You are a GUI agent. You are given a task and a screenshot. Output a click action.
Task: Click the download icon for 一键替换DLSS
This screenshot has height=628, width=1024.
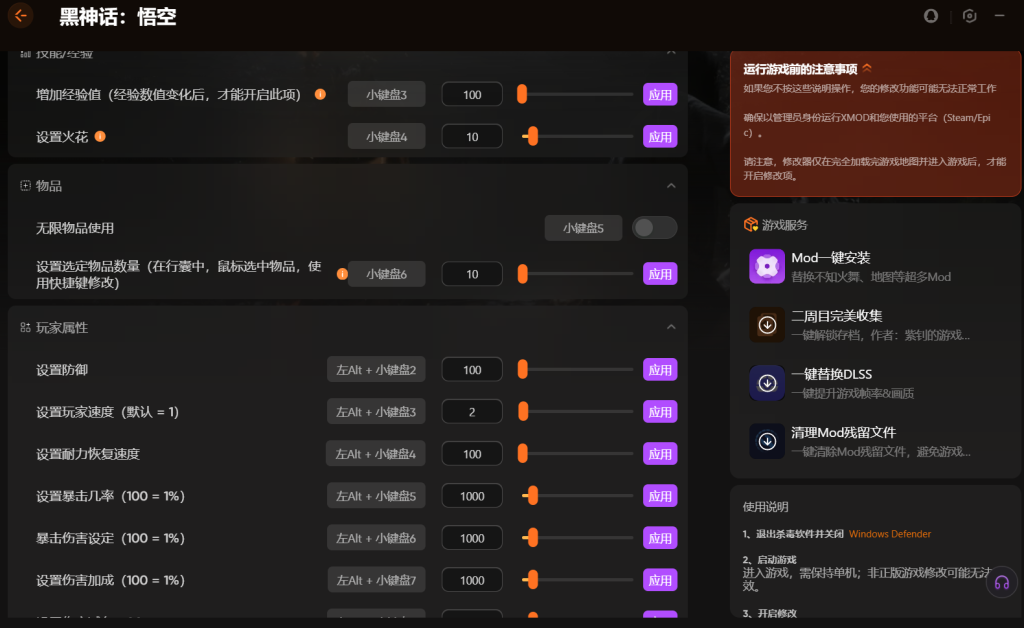click(767, 383)
